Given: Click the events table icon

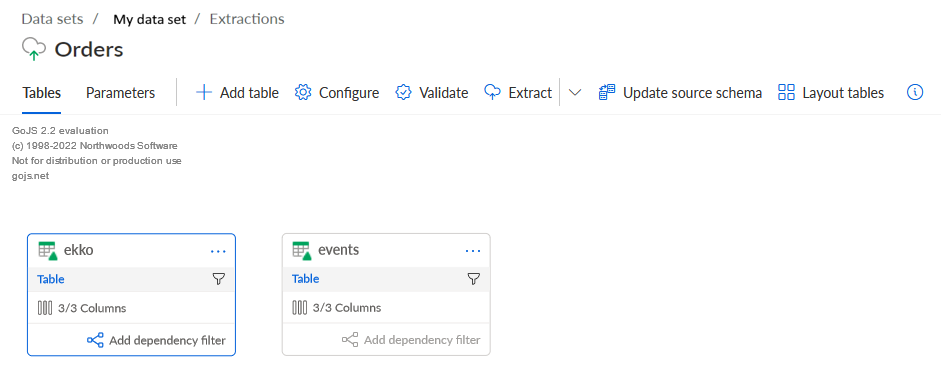Looking at the screenshot, I should (x=302, y=251).
